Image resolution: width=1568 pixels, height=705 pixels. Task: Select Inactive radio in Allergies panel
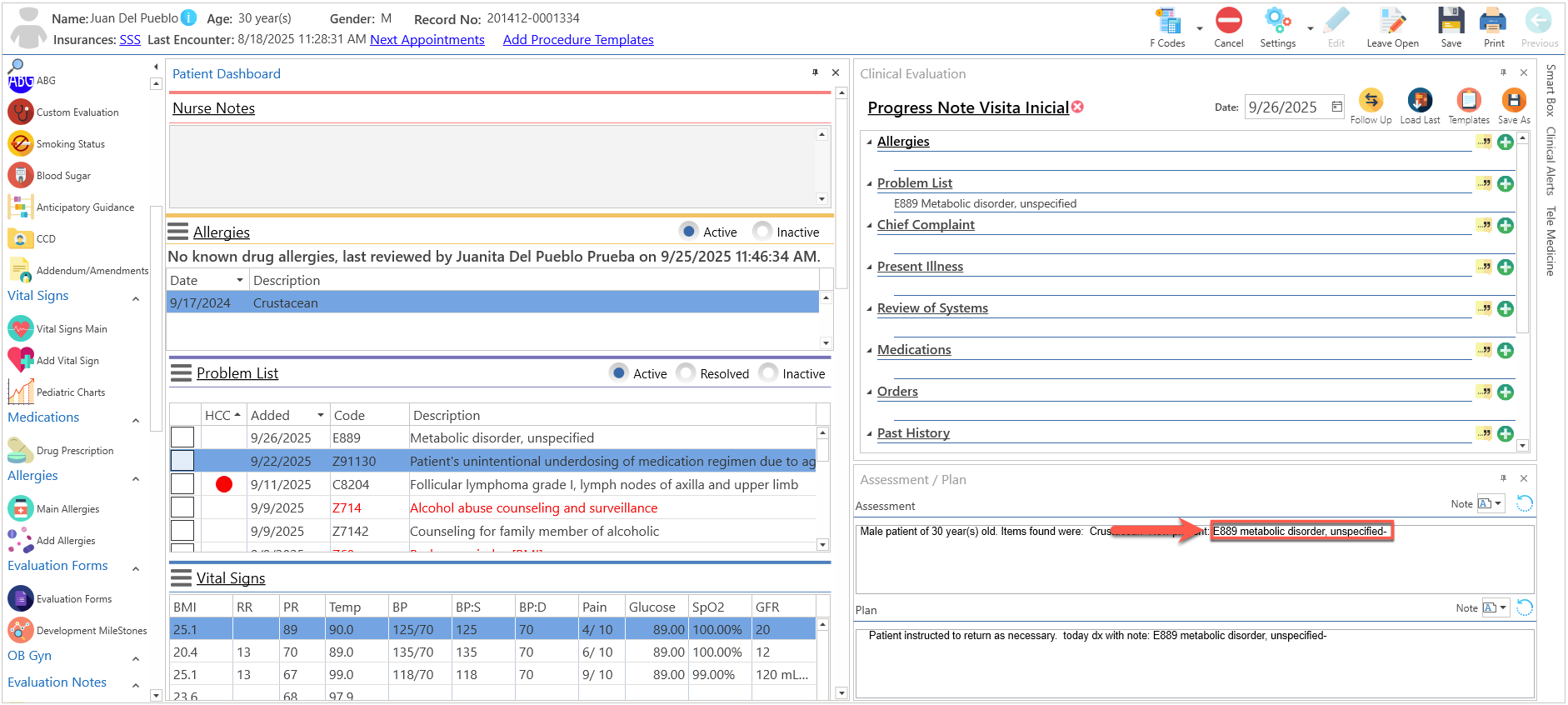[x=762, y=231]
